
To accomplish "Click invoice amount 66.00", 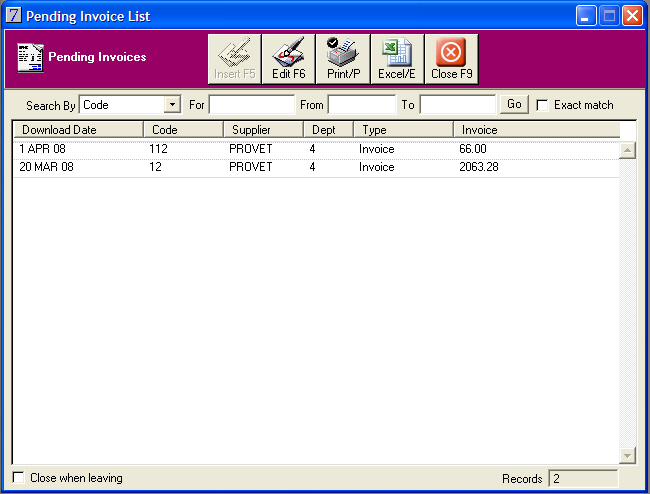I will click(x=473, y=149).
